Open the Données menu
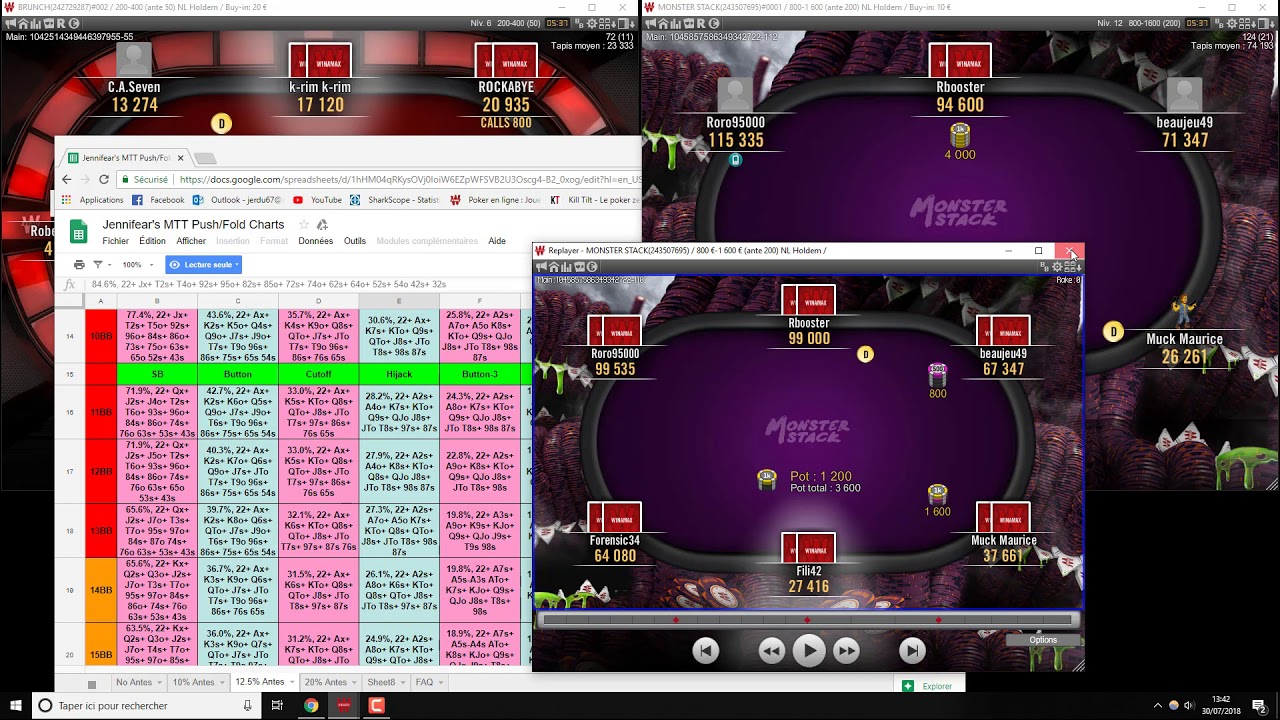Viewport: 1280px width, 720px height. click(x=316, y=241)
